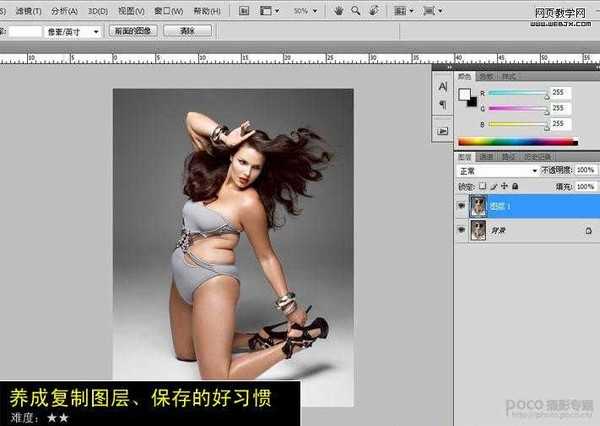Click lock image pixels brush icon

tap(493, 186)
